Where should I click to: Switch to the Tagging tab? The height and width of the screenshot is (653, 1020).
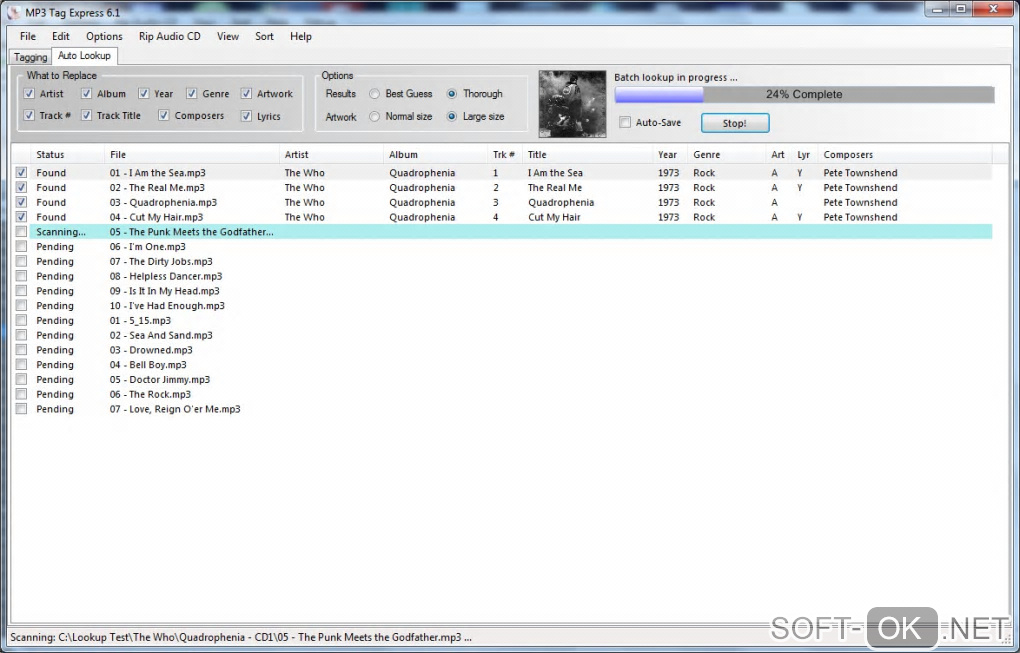pos(31,57)
